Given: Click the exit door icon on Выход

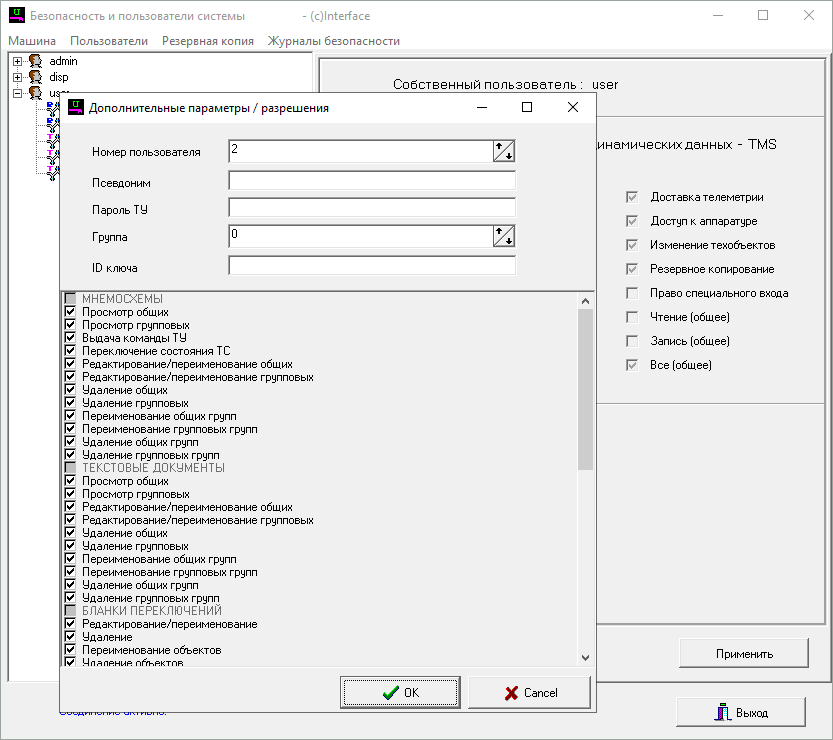Looking at the screenshot, I should tap(720, 713).
